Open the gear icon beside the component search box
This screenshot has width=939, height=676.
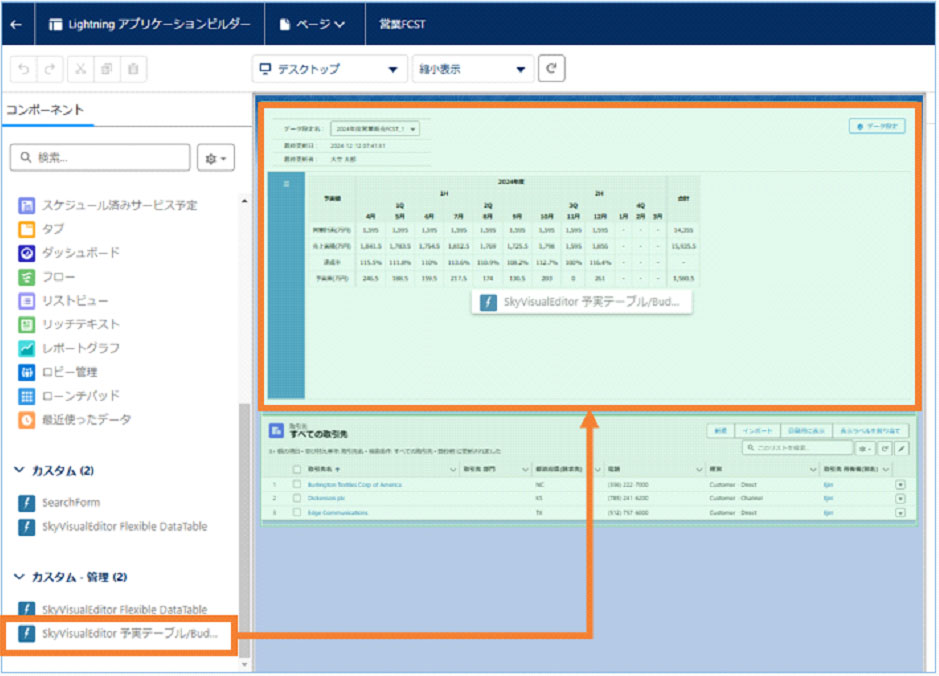[x=212, y=157]
